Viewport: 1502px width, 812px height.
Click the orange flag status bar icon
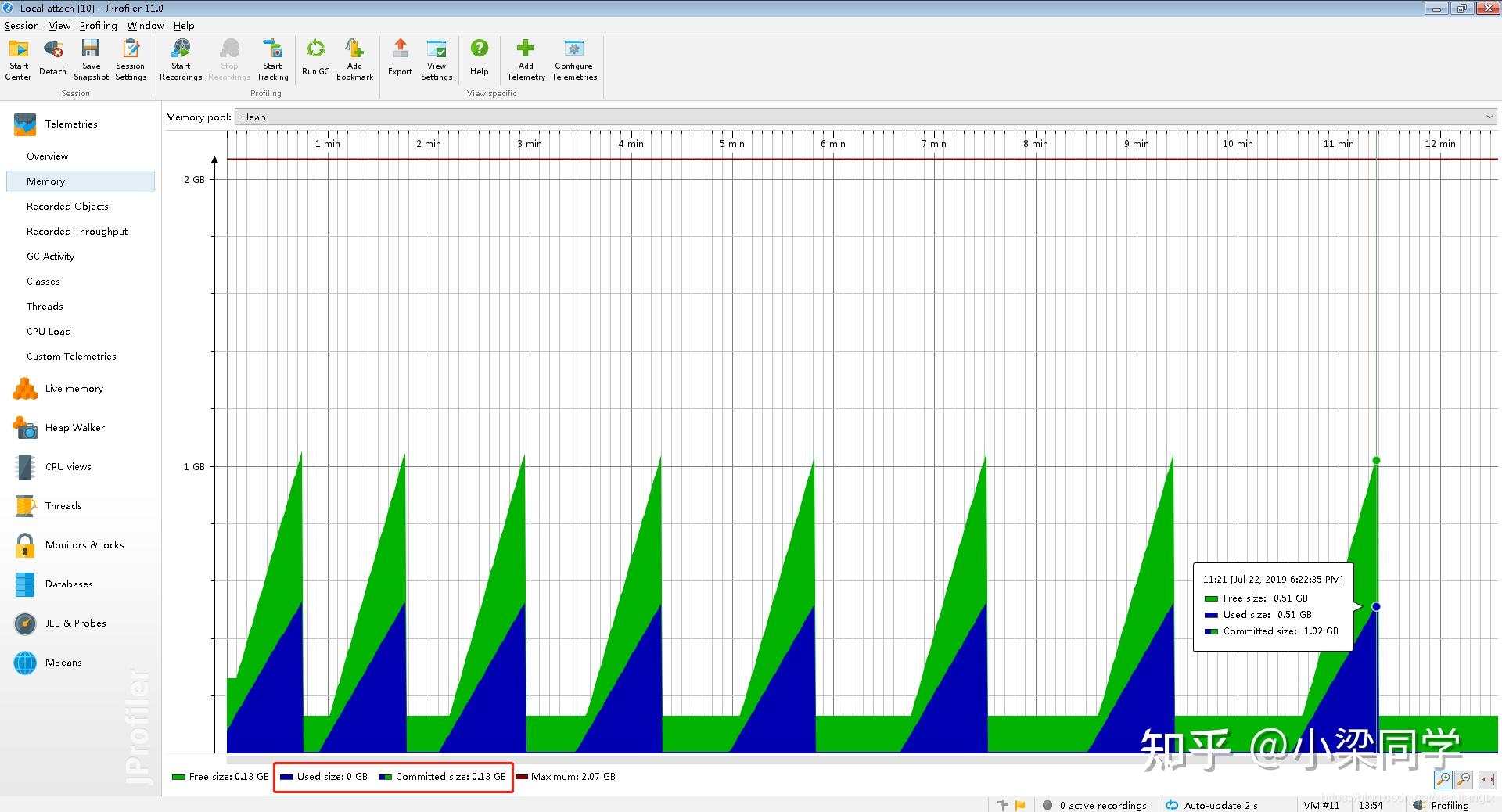[x=1020, y=805]
